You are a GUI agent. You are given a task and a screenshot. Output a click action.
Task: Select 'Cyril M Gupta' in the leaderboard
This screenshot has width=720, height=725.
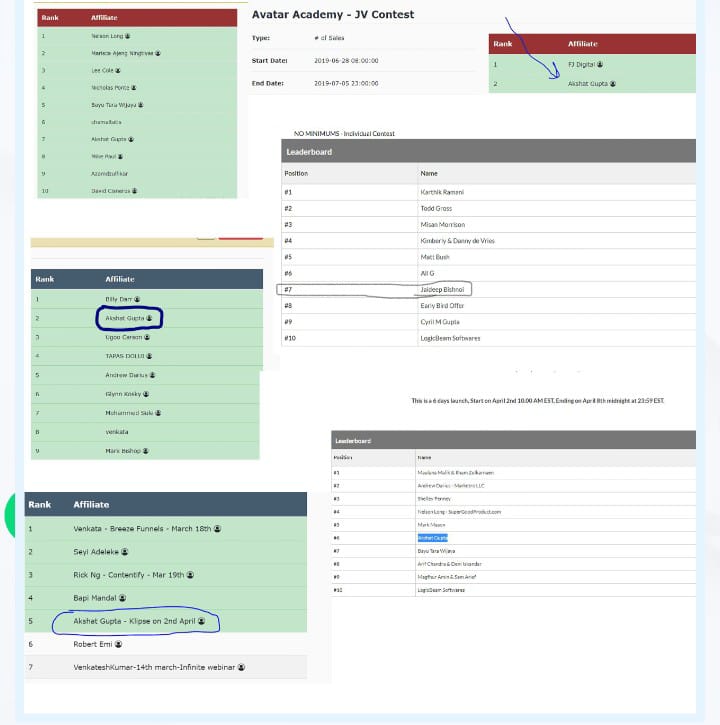(440, 322)
